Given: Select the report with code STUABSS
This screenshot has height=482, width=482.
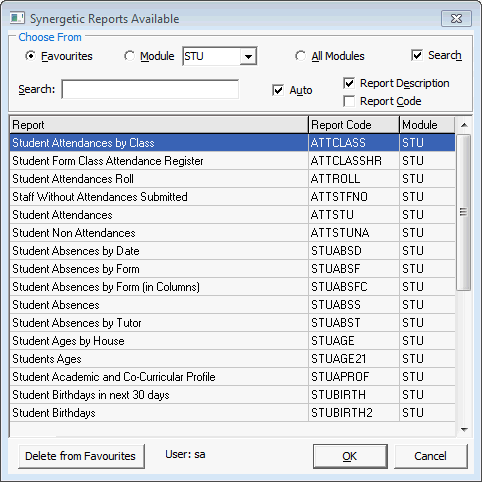Looking at the screenshot, I should pyautogui.click(x=232, y=305).
